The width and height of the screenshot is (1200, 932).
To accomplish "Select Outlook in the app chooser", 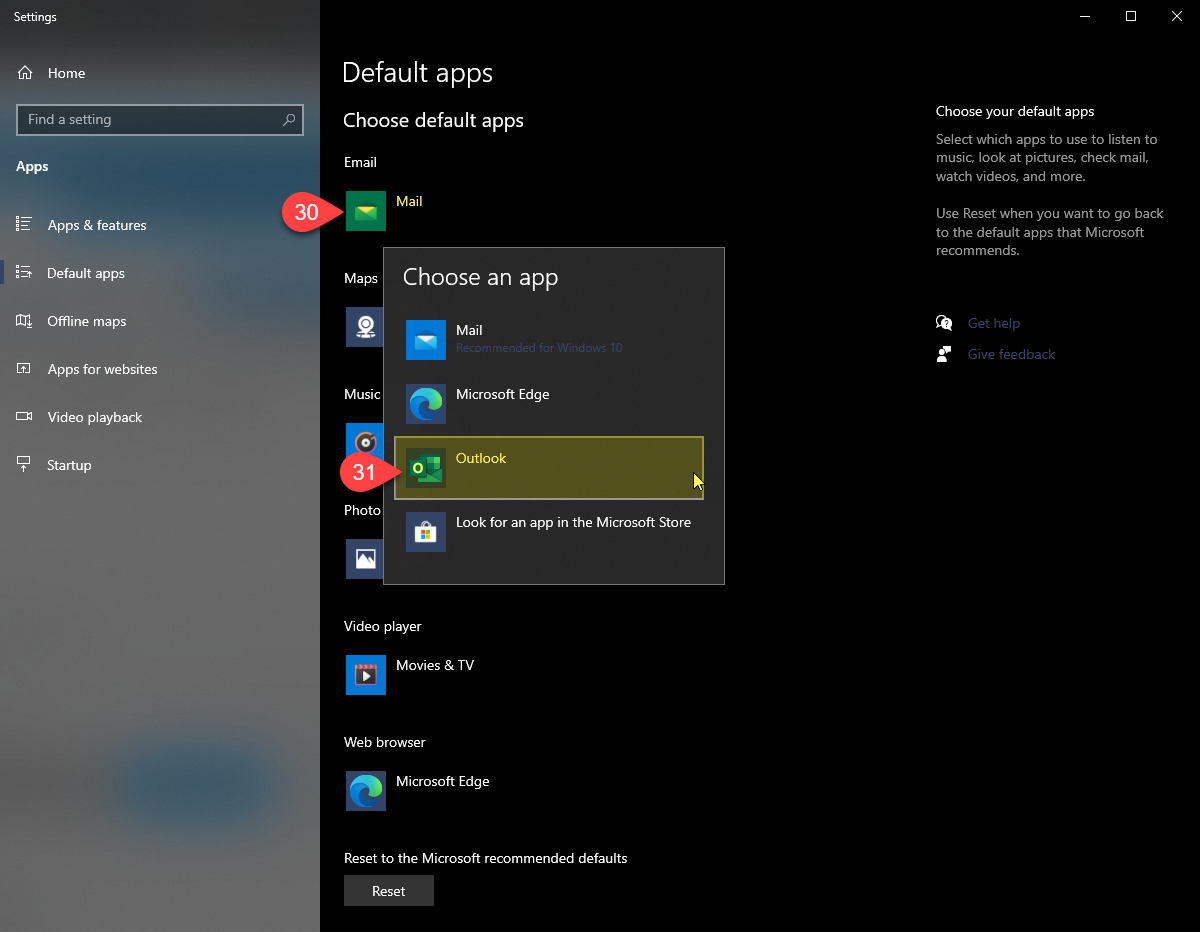I will (x=549, y=467).
